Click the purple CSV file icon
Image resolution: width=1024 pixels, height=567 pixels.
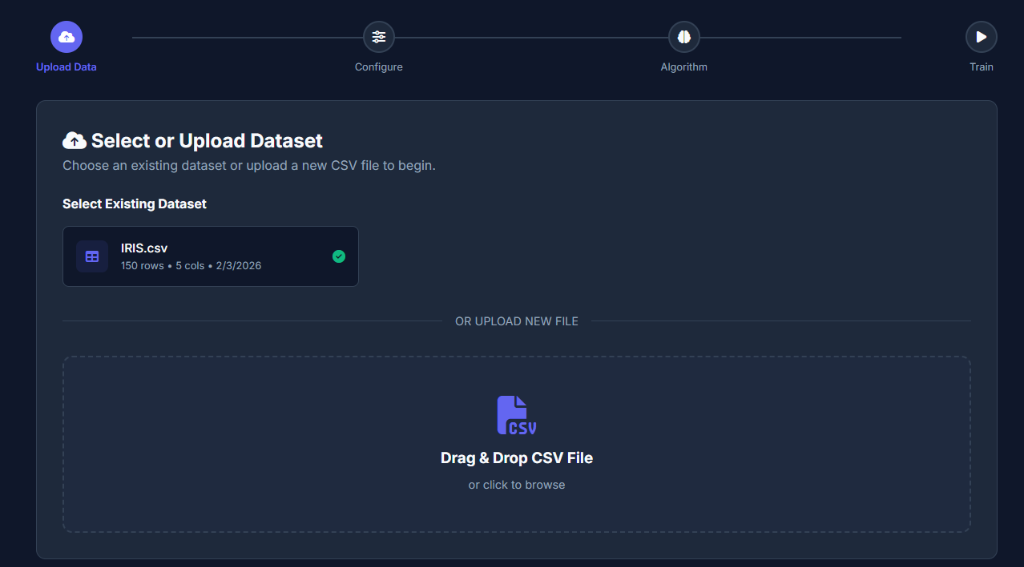coord(517,415)
